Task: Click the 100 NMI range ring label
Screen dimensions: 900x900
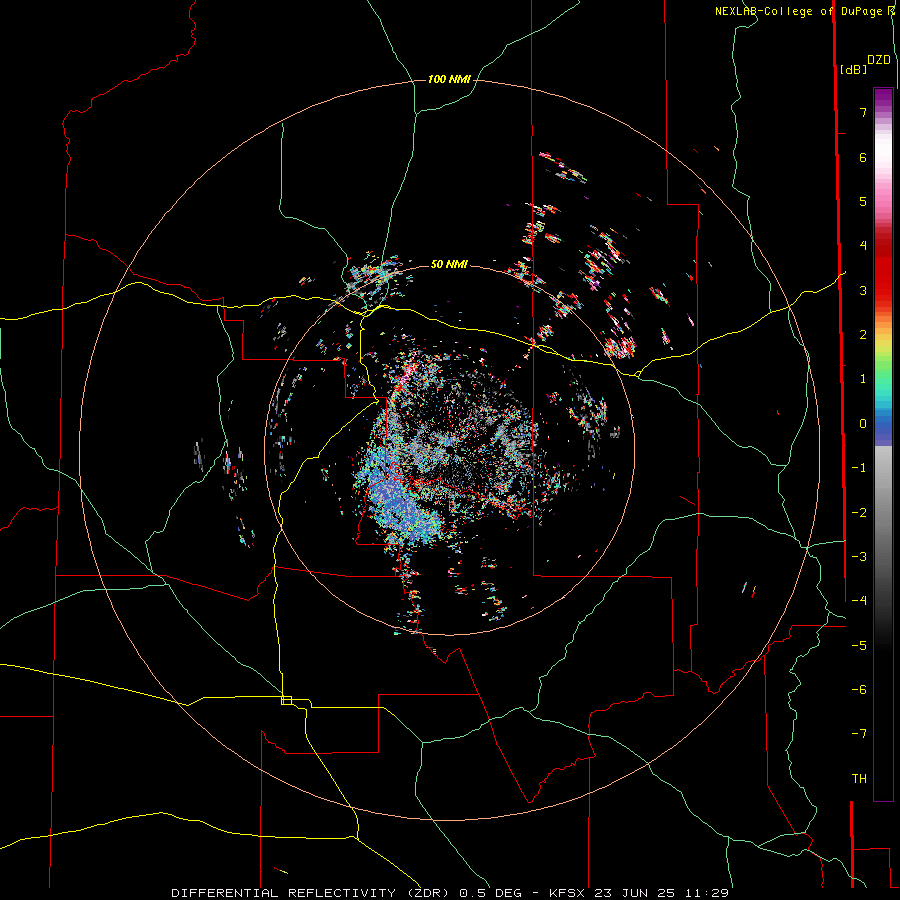Action: 449,79
